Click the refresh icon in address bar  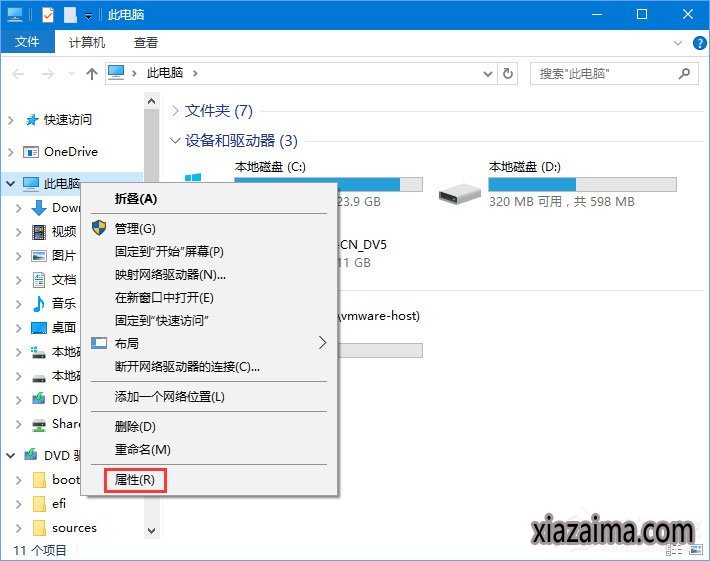(508, 74)
